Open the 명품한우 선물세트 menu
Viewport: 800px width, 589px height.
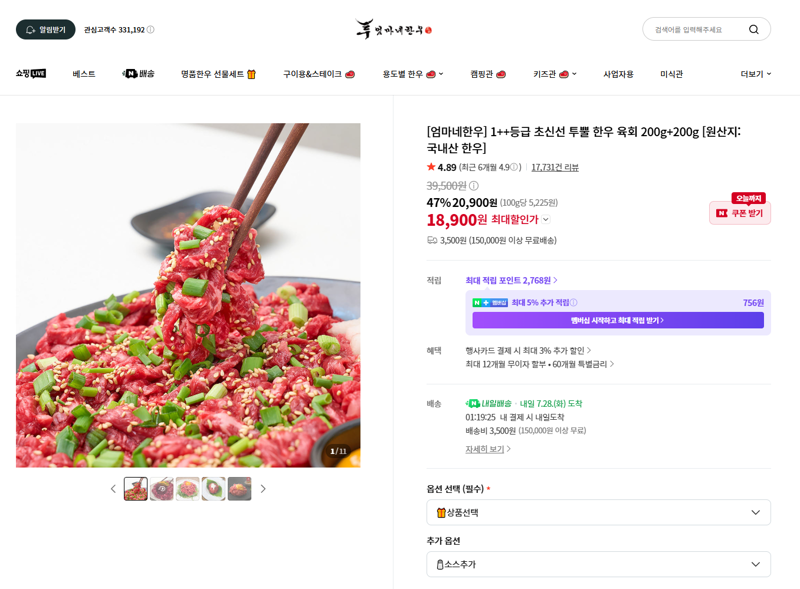coord(218,74)
